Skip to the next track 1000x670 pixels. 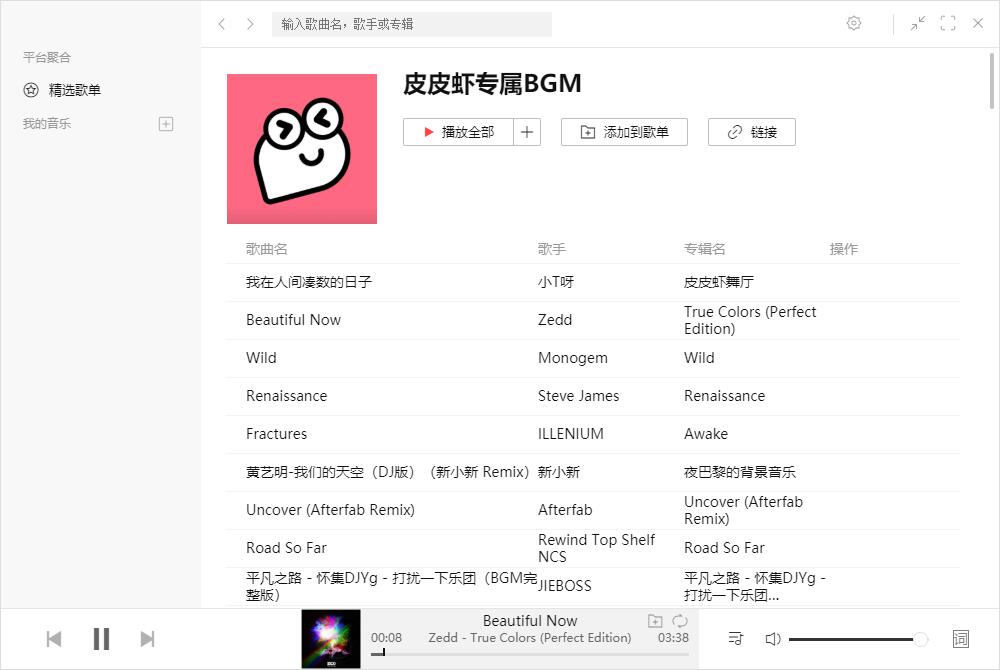147,639
